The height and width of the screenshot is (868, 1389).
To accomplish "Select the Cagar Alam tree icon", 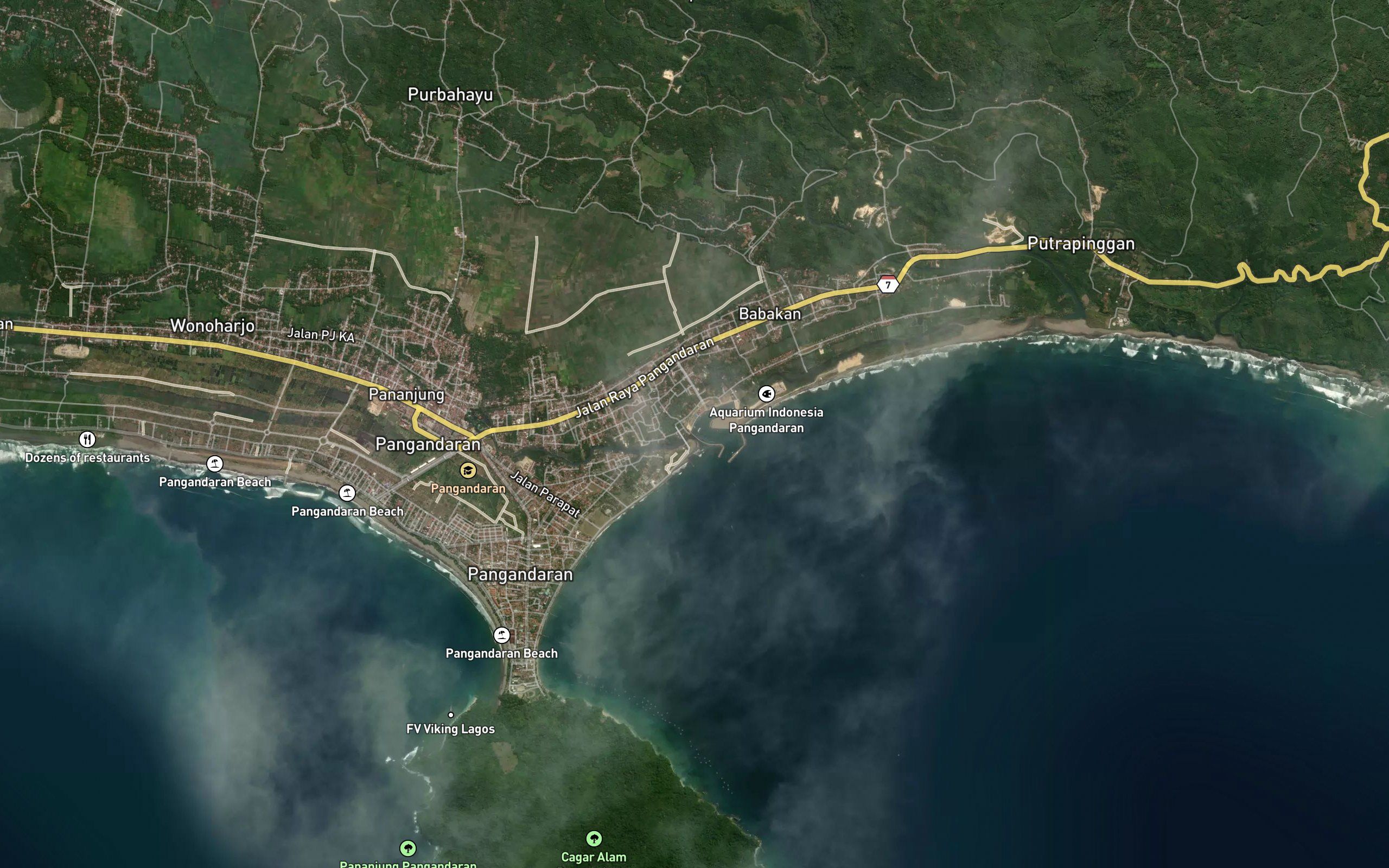I will pyautogui.click(x=594, y=839).
